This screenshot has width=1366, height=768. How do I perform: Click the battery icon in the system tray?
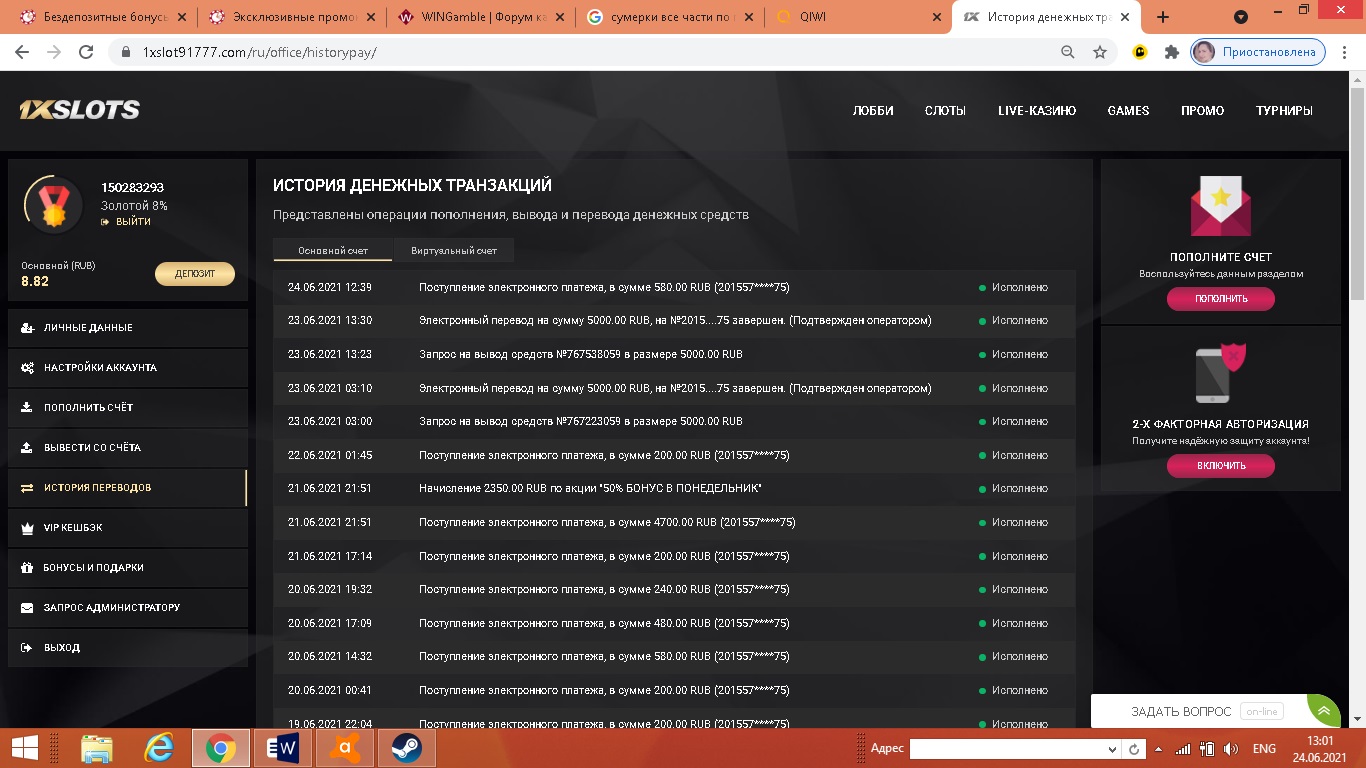click(1207, 749)
